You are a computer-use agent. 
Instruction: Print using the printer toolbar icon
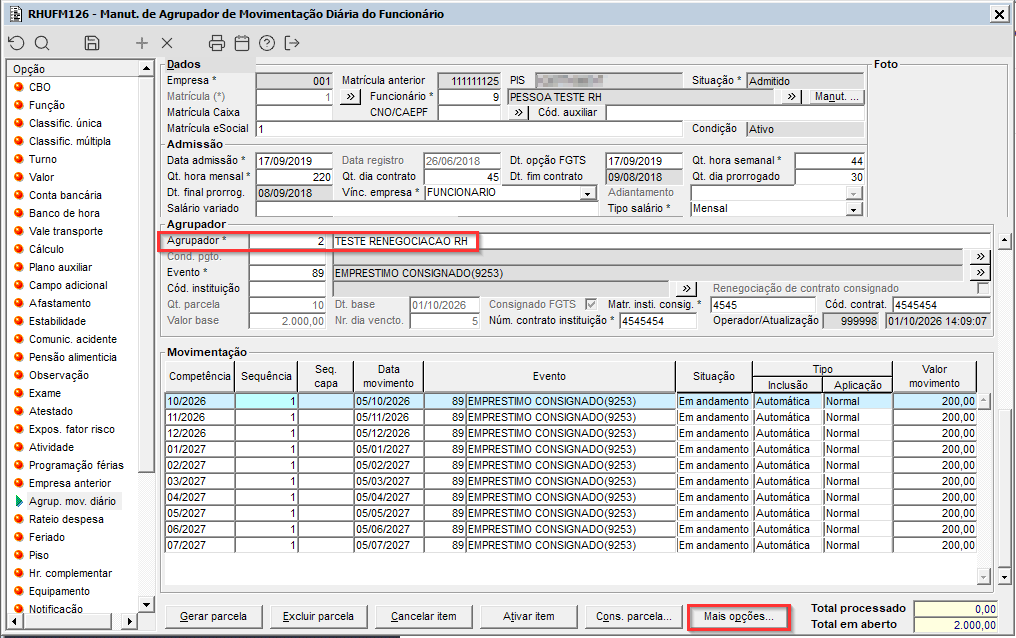[217, 43]
